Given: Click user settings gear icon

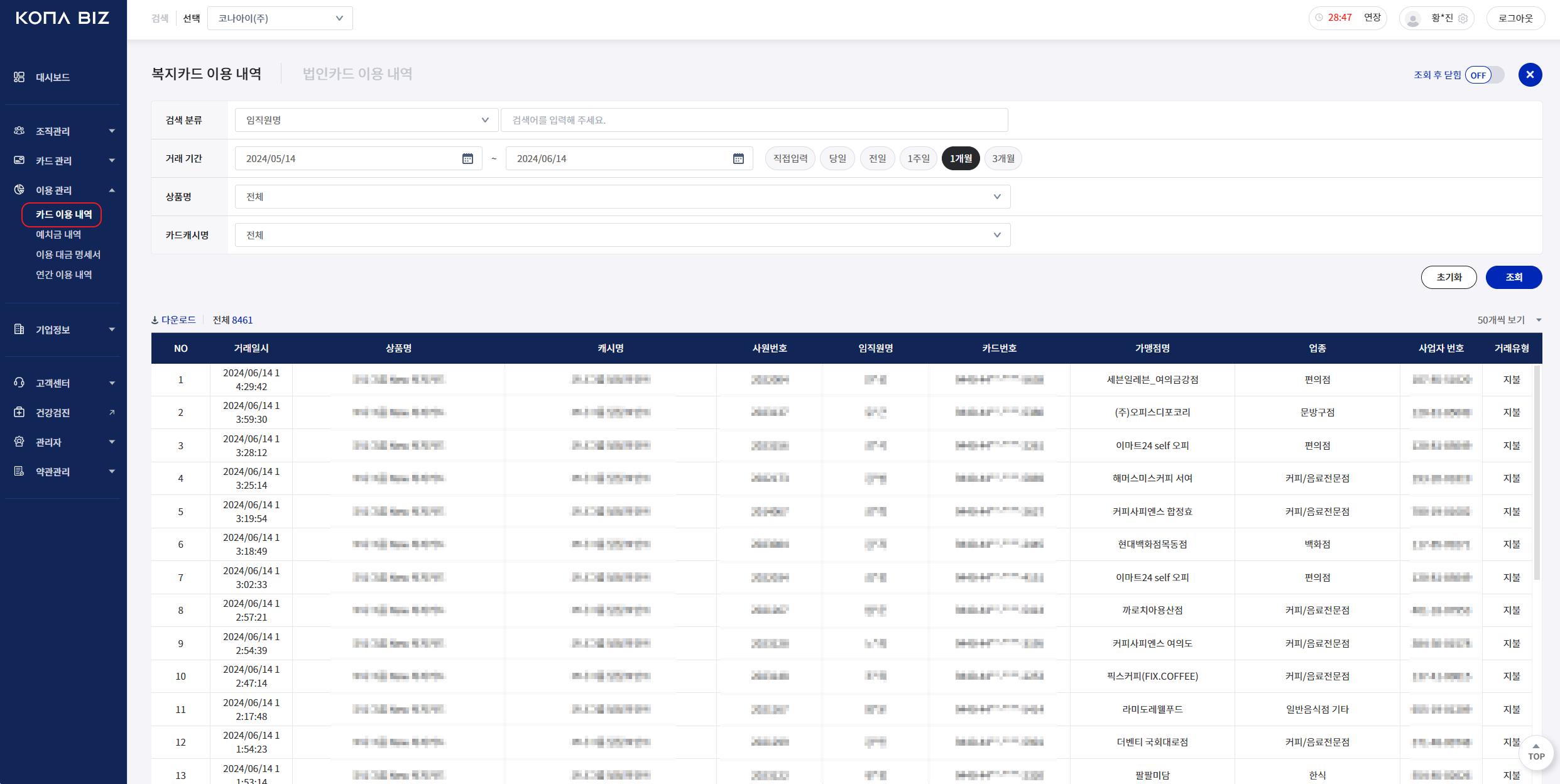Looking at the screenshot, I should pyautogui.click(x=1463, y=18).
